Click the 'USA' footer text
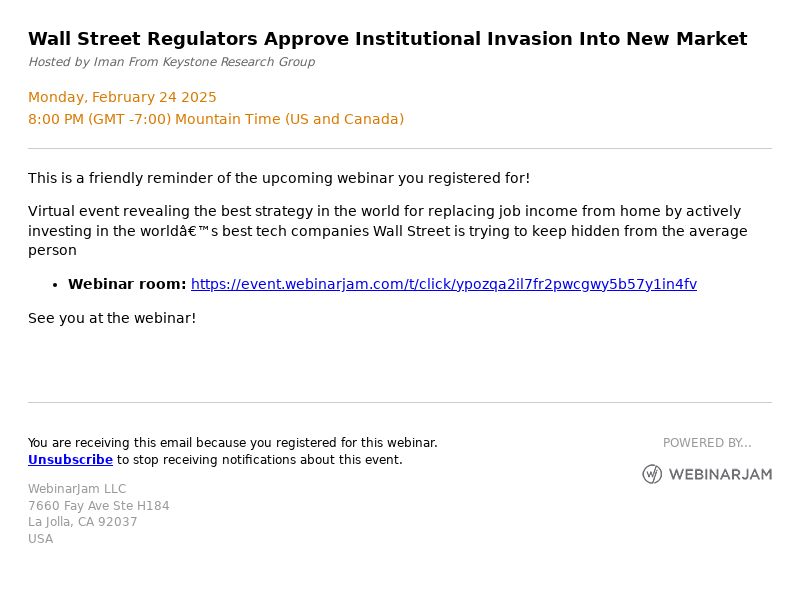Viewport: 800px width, 608px height. point(40,539)
